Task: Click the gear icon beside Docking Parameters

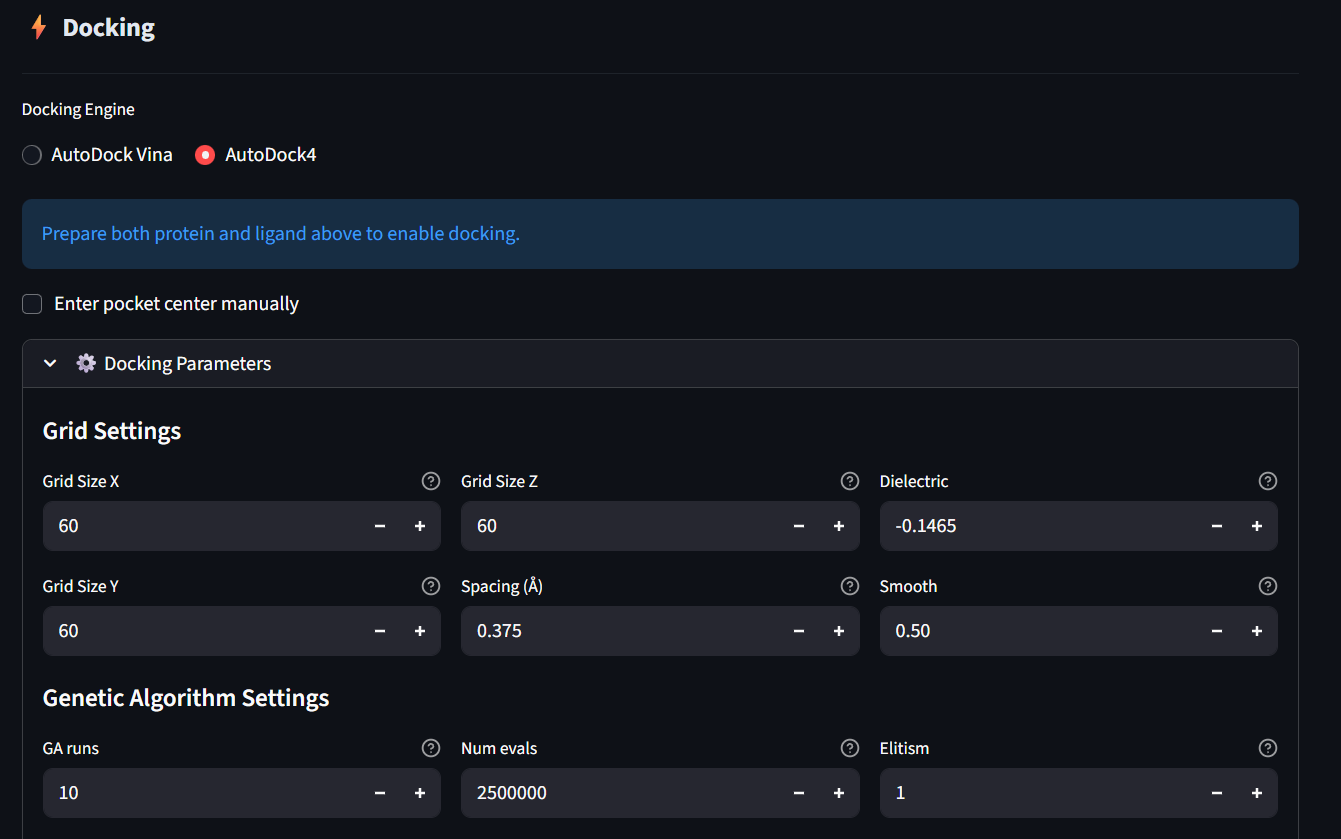Action: click(86, 363)
